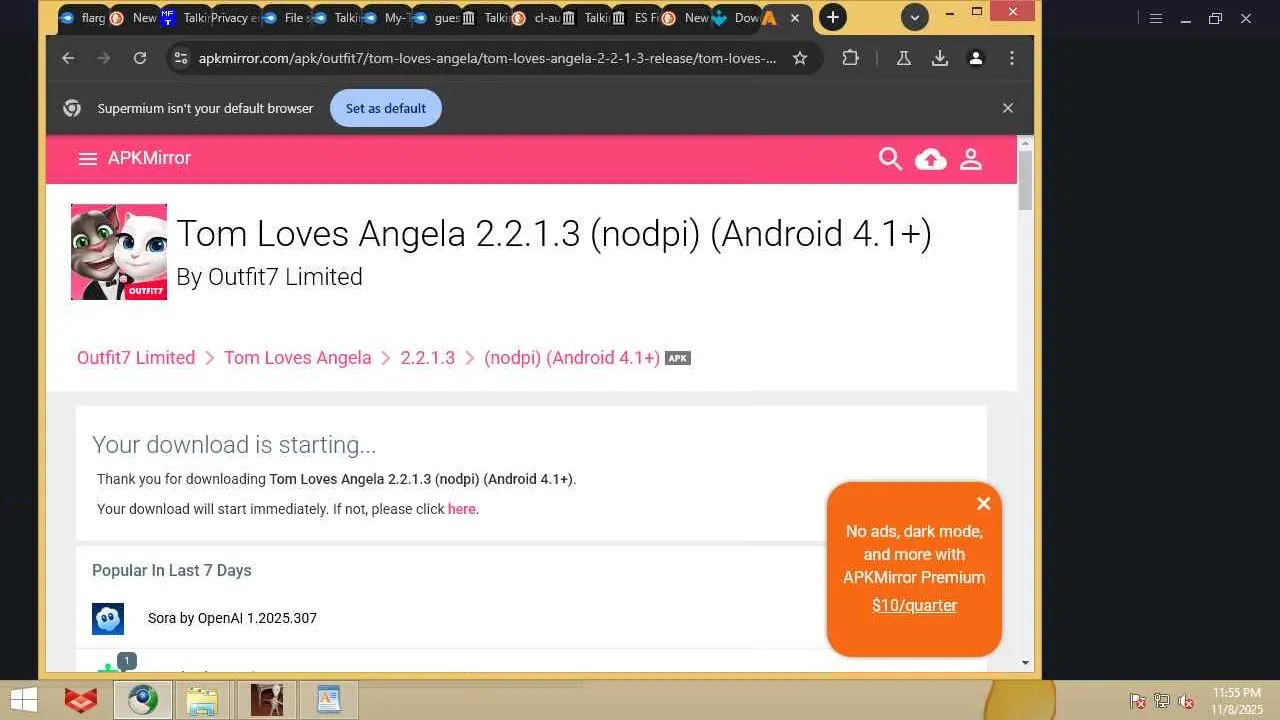1280x720 pixels.
Task: Open the network tray icon
Action: click(x=1162, y=701)
